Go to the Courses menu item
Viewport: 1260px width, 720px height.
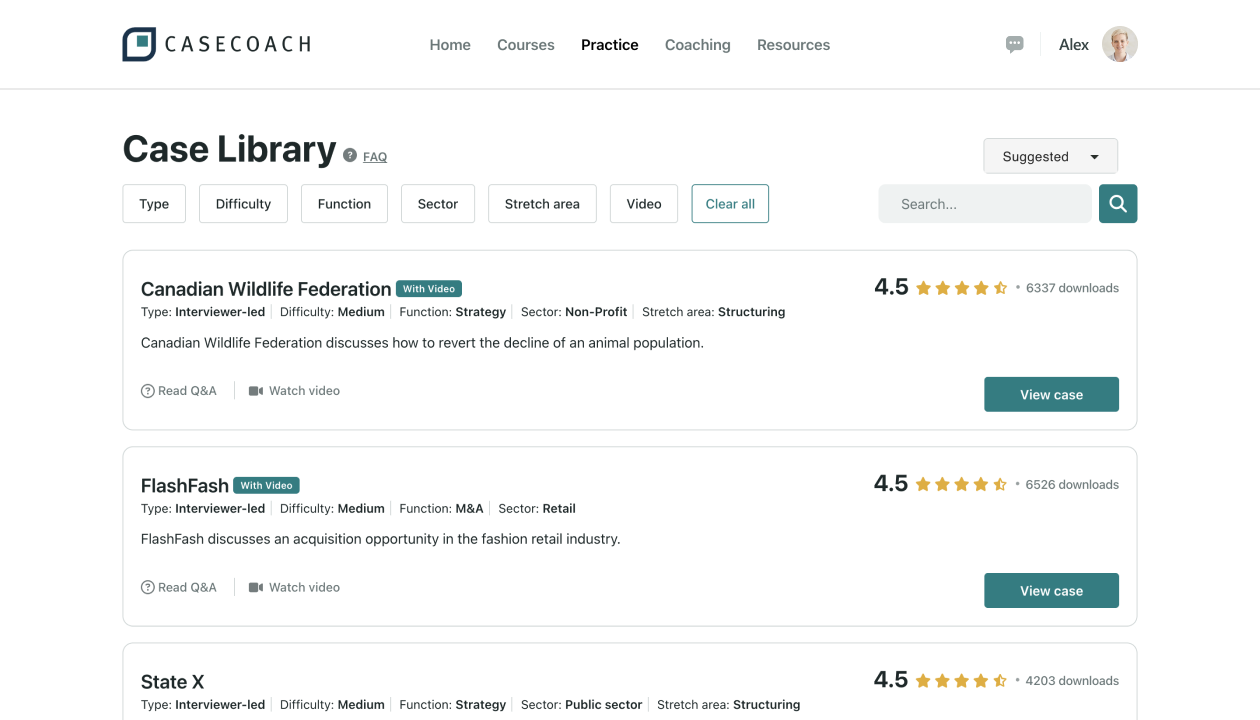pos(525,45)
